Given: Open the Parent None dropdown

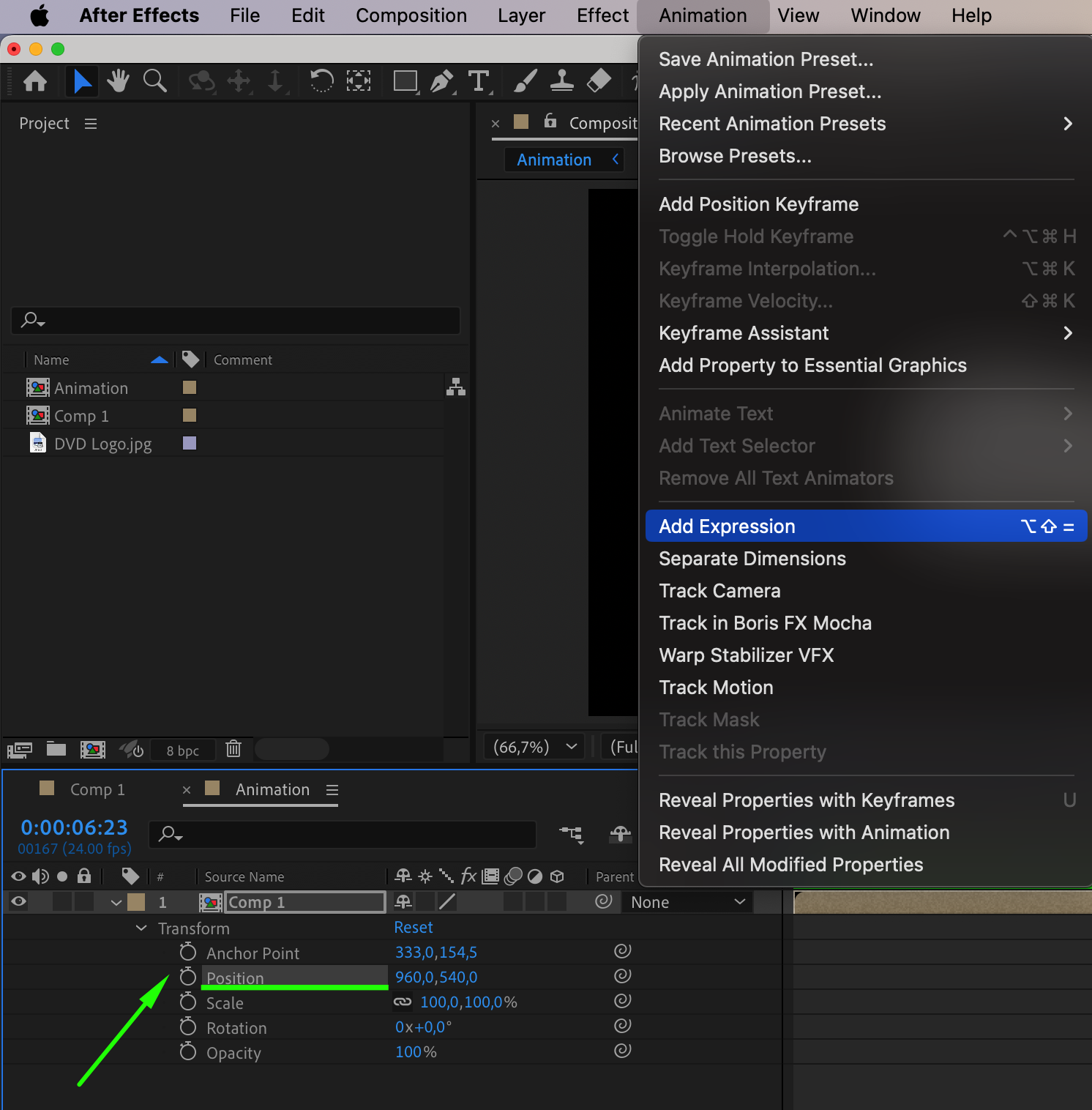Looking at the screenshot, I should pyautogui.click(x=687, y=902).
